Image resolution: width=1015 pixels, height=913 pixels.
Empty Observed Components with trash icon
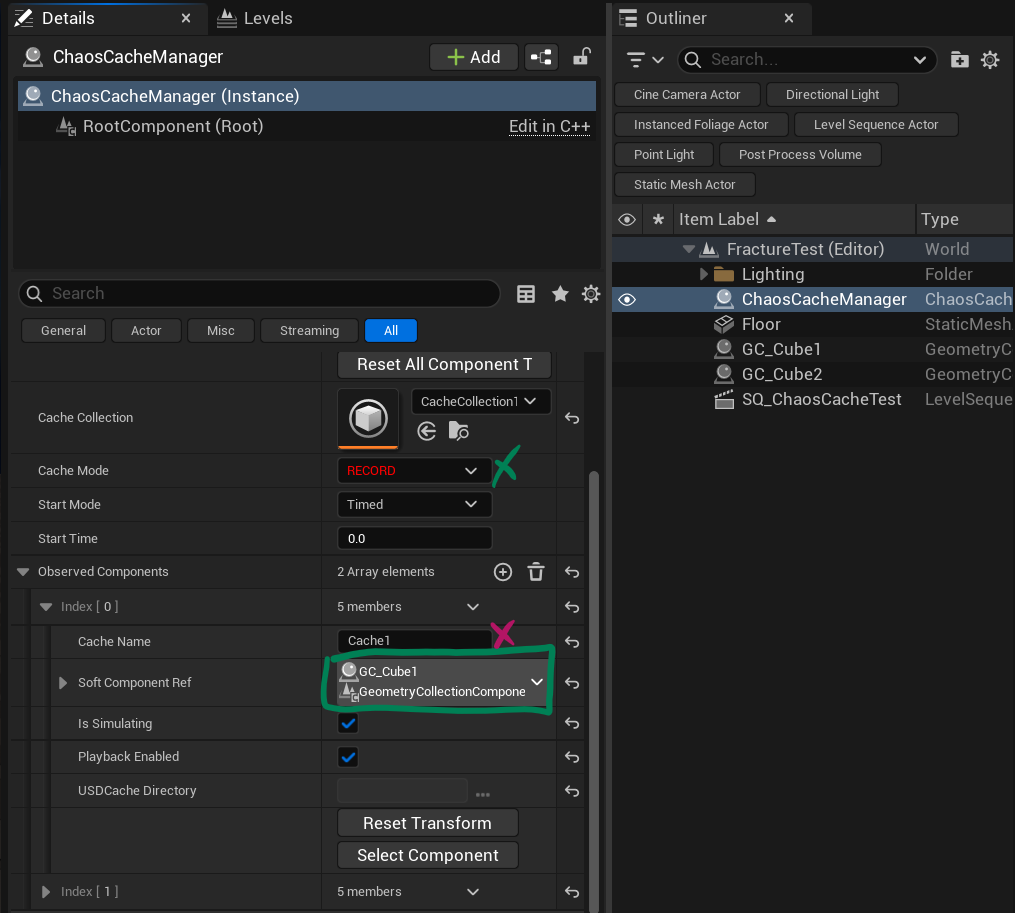[x=536, y=572]
